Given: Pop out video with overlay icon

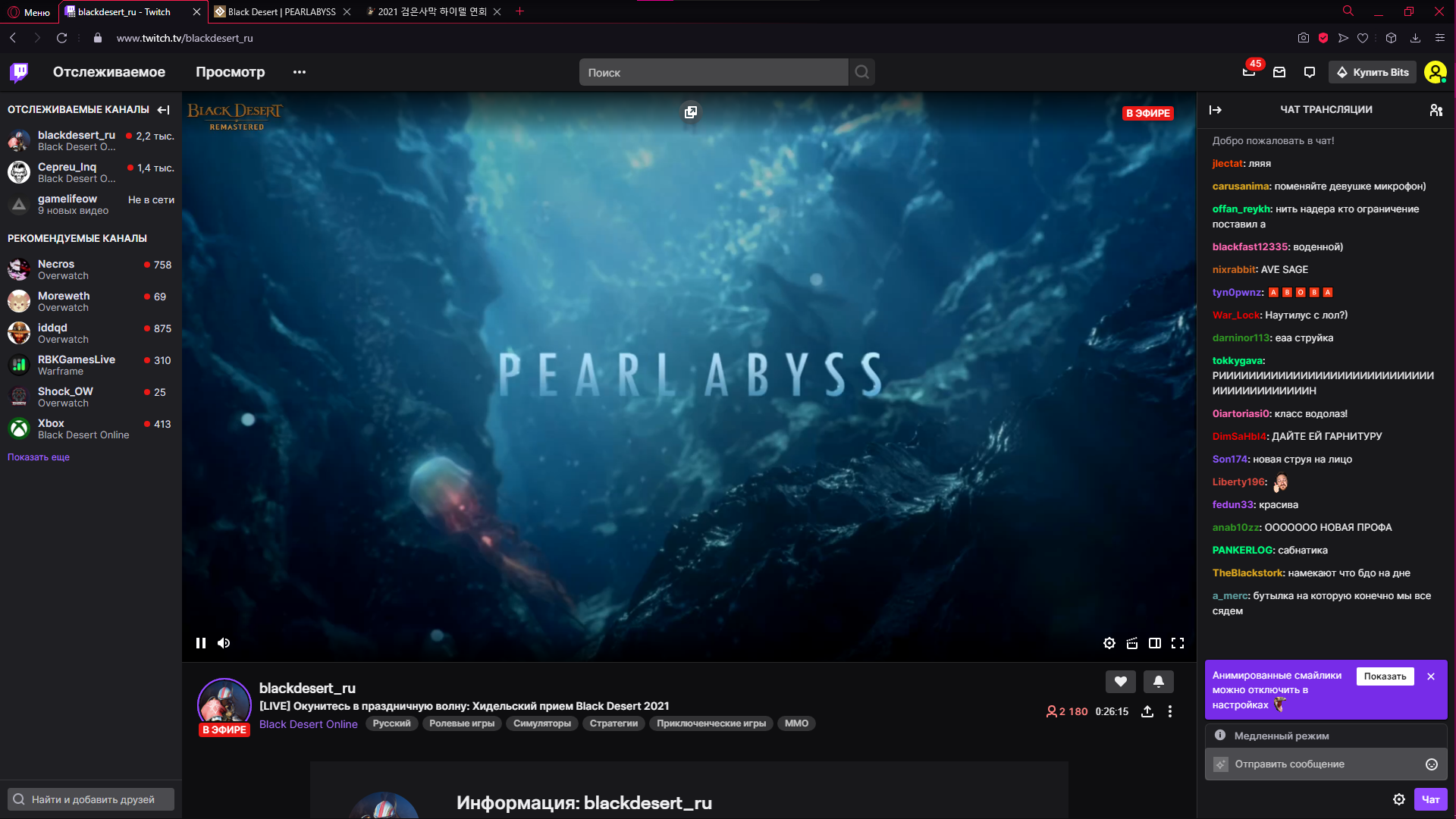Looking at the screenshot, I should 690,112.
